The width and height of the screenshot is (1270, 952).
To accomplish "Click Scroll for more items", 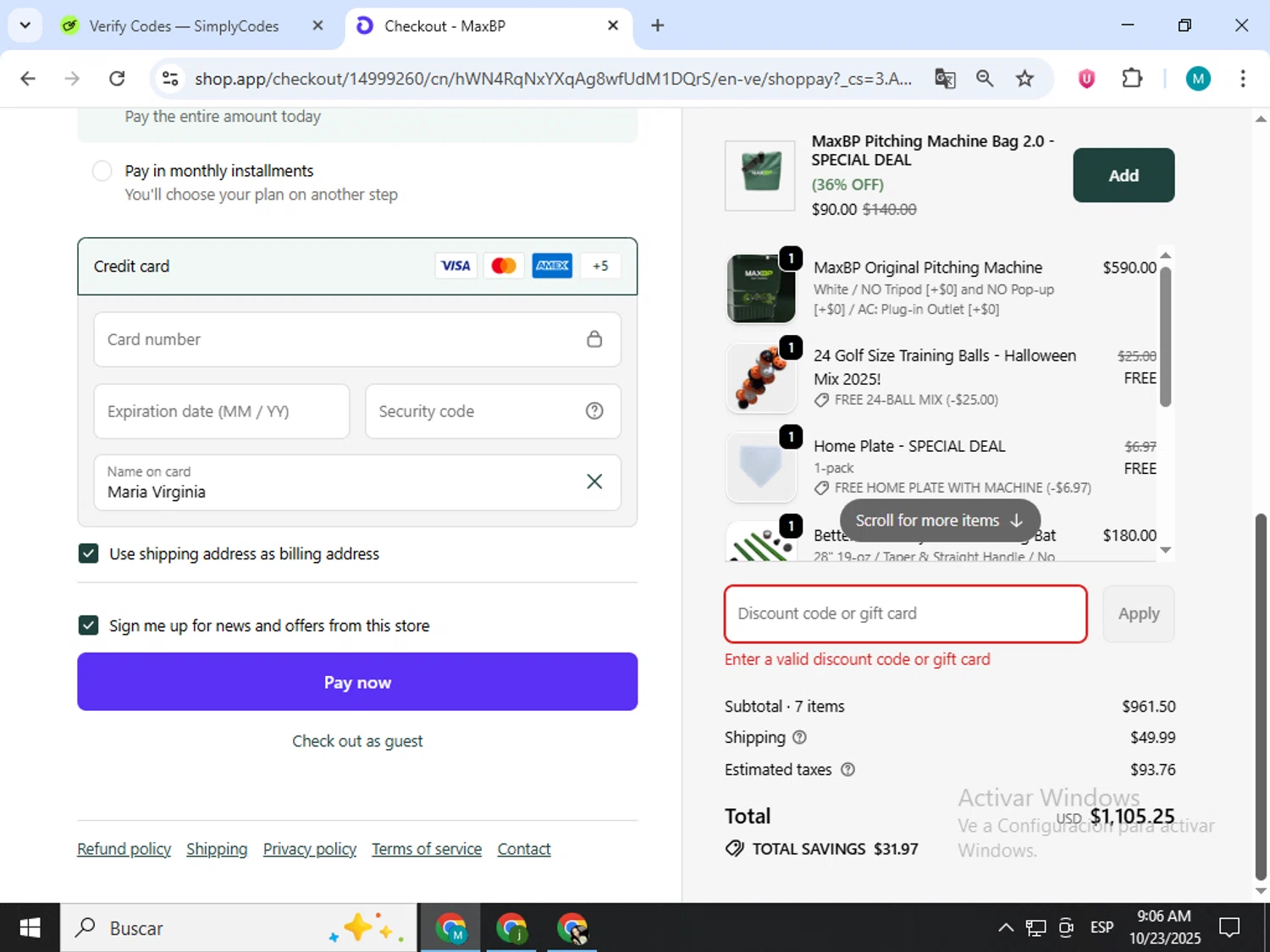I will coord(940,520).
